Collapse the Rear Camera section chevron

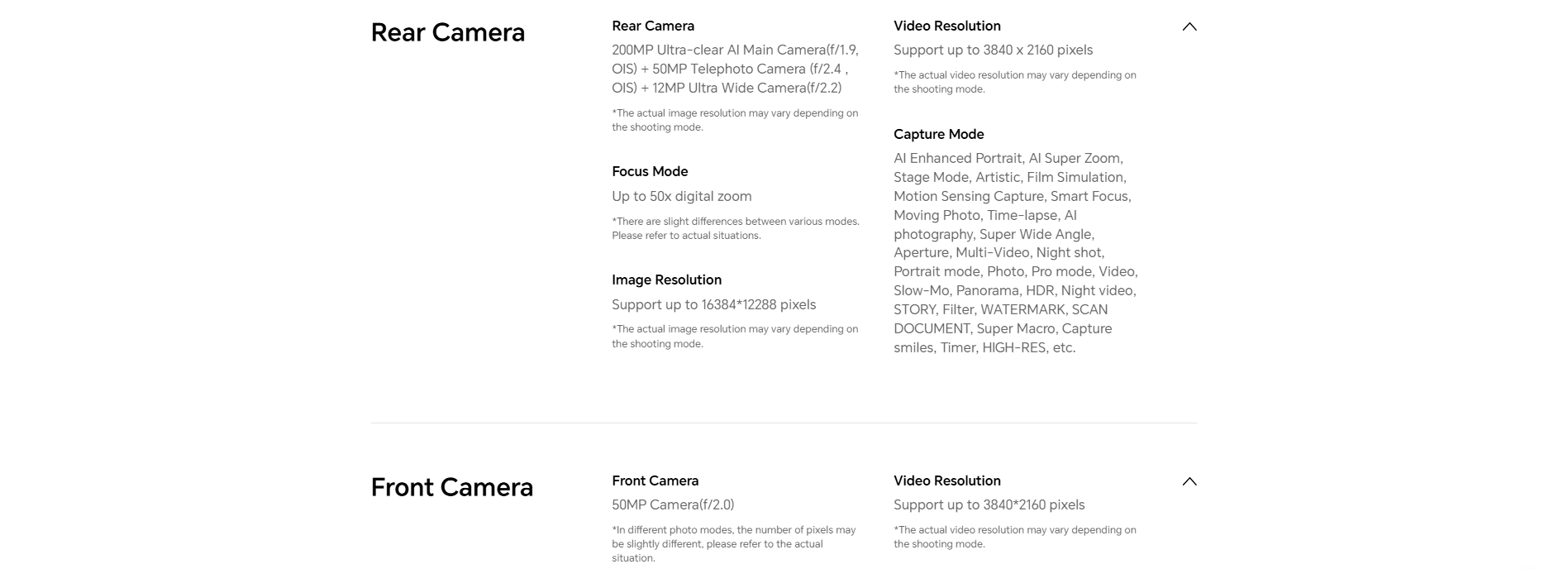tap(1189, 26)
